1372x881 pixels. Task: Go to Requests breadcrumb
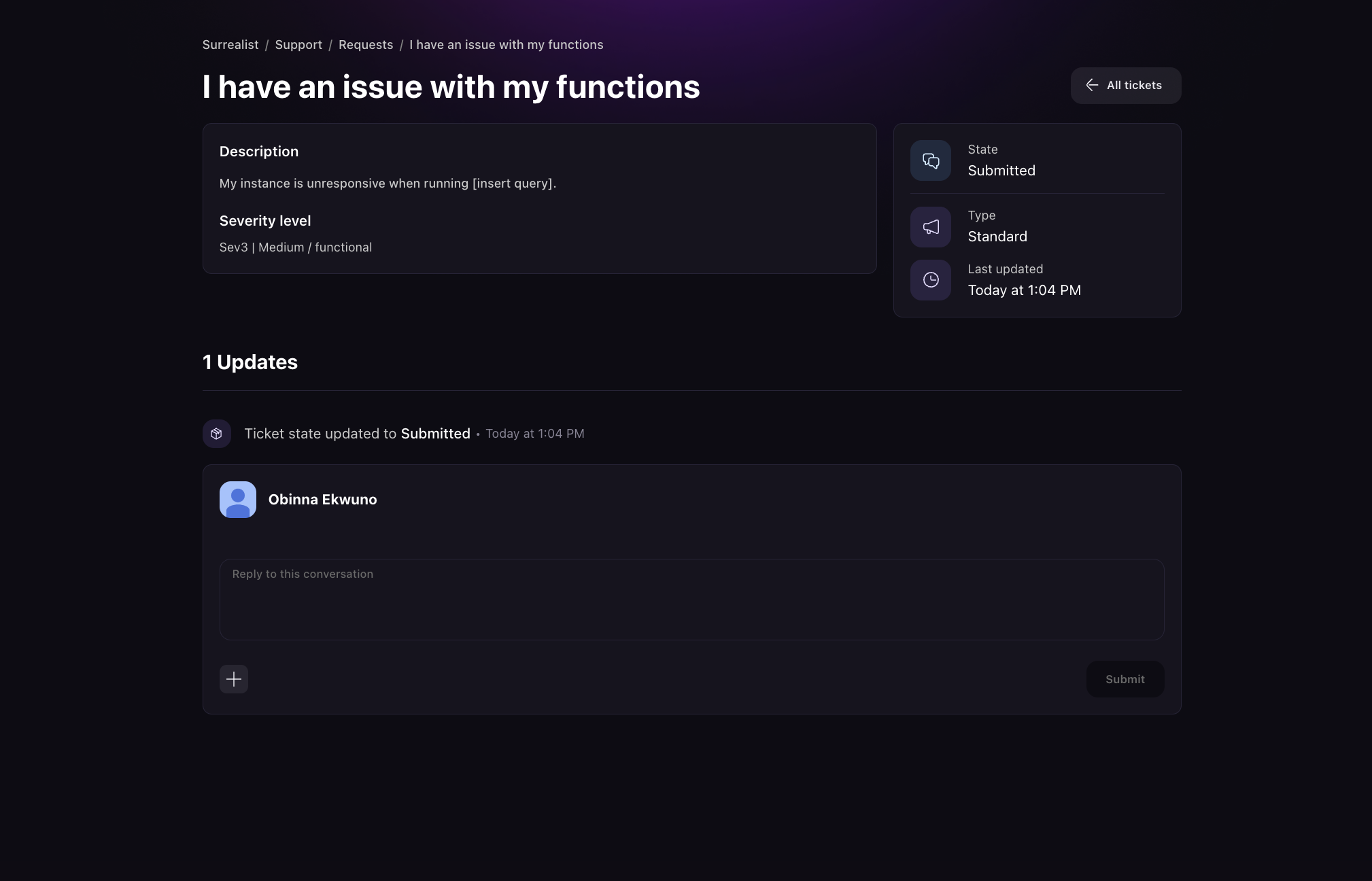point(366,45)
